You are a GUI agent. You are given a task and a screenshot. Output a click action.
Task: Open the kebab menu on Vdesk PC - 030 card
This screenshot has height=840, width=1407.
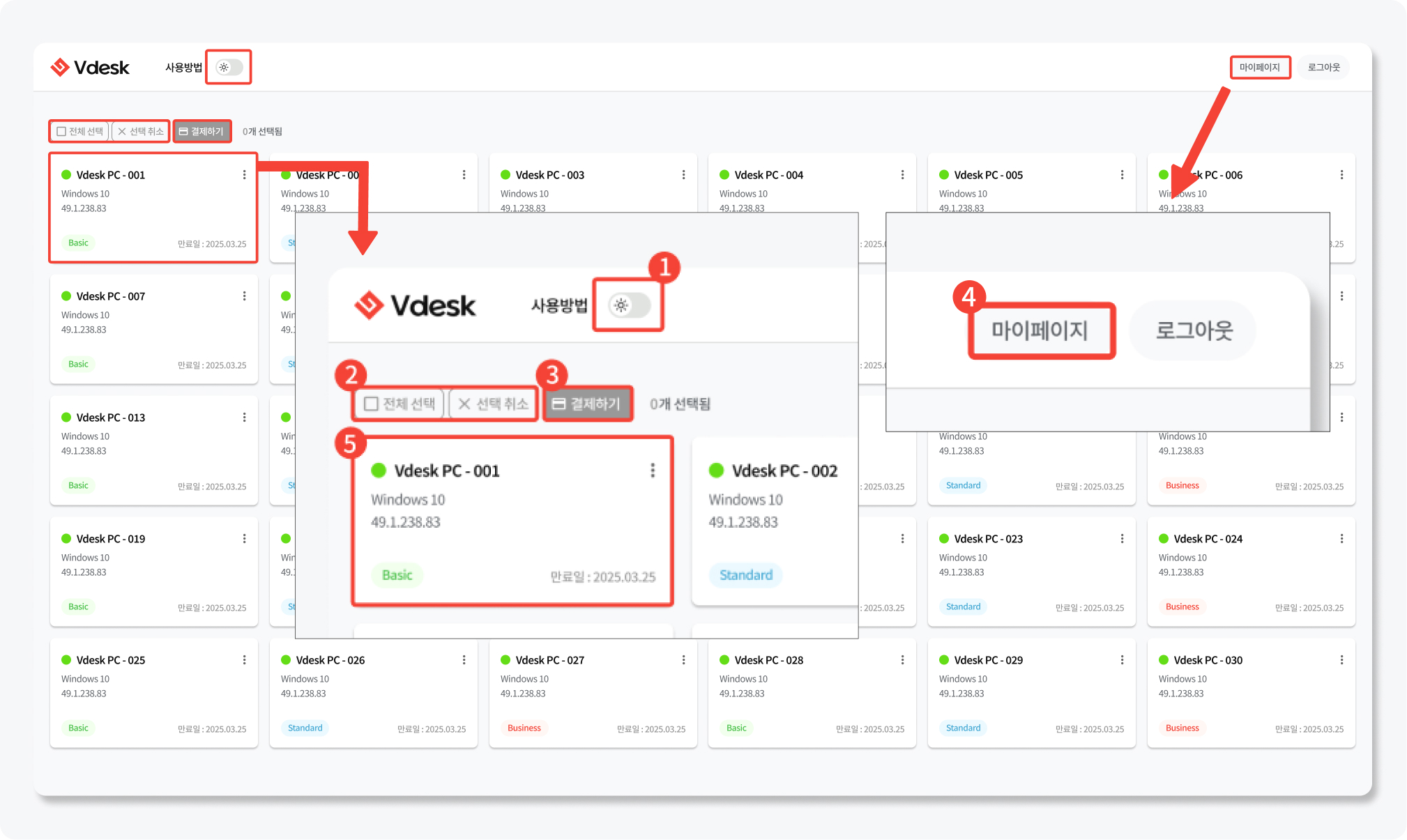[1341, 660]
